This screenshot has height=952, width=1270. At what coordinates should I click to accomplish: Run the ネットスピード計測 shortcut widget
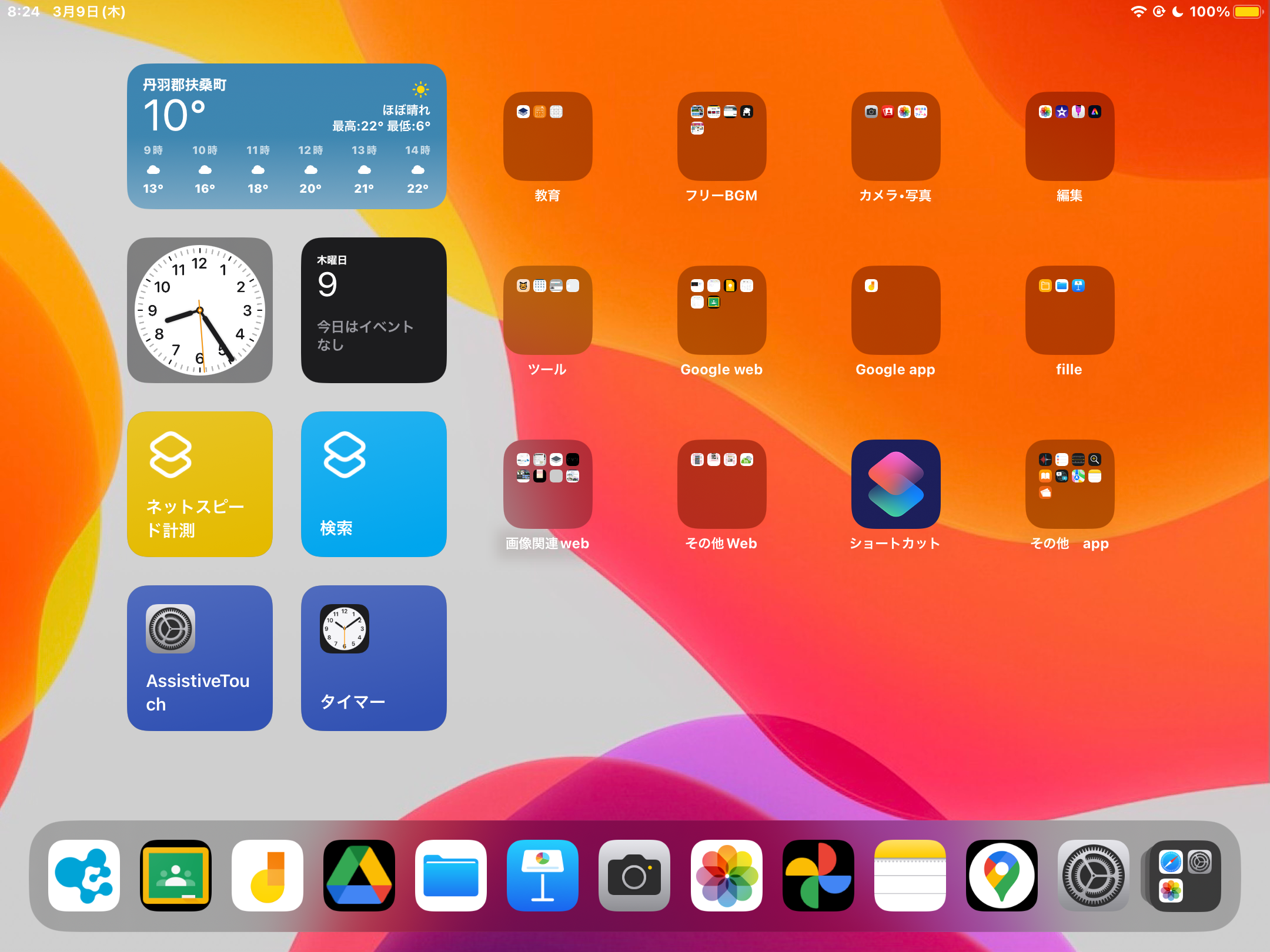pos(200,484)
